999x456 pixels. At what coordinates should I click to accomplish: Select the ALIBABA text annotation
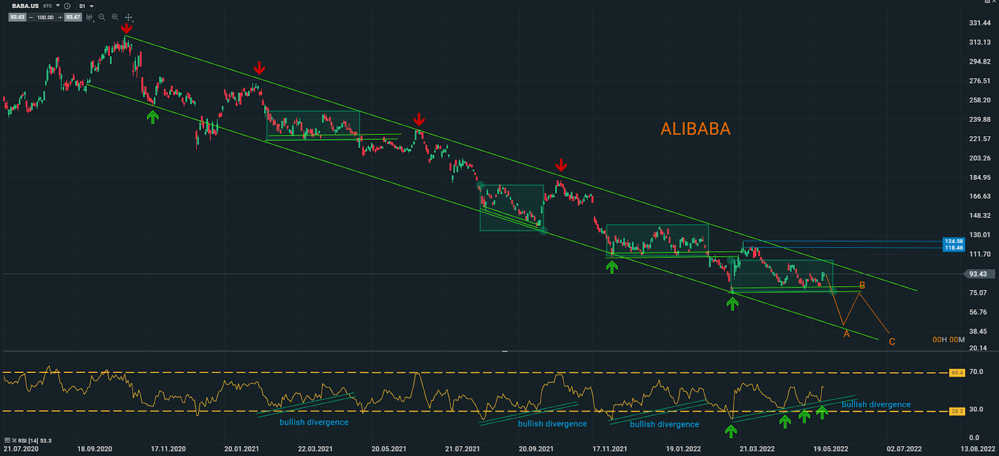[695, 129]
